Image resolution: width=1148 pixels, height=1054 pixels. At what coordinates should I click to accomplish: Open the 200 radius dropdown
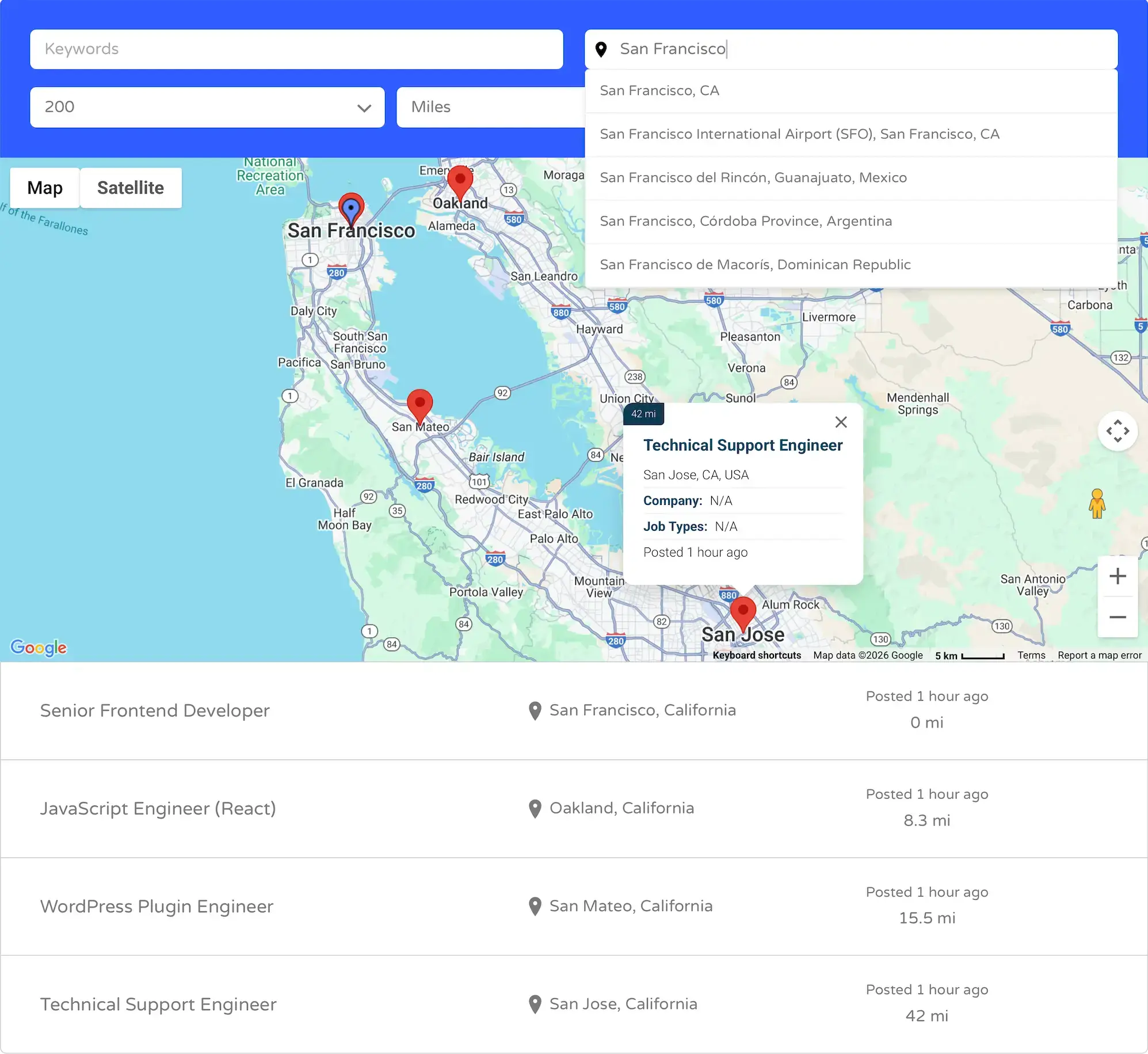[207, 107]
